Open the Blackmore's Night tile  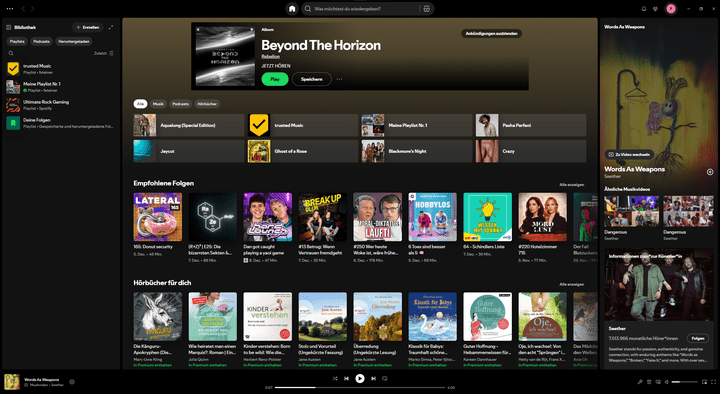point(417,151)
